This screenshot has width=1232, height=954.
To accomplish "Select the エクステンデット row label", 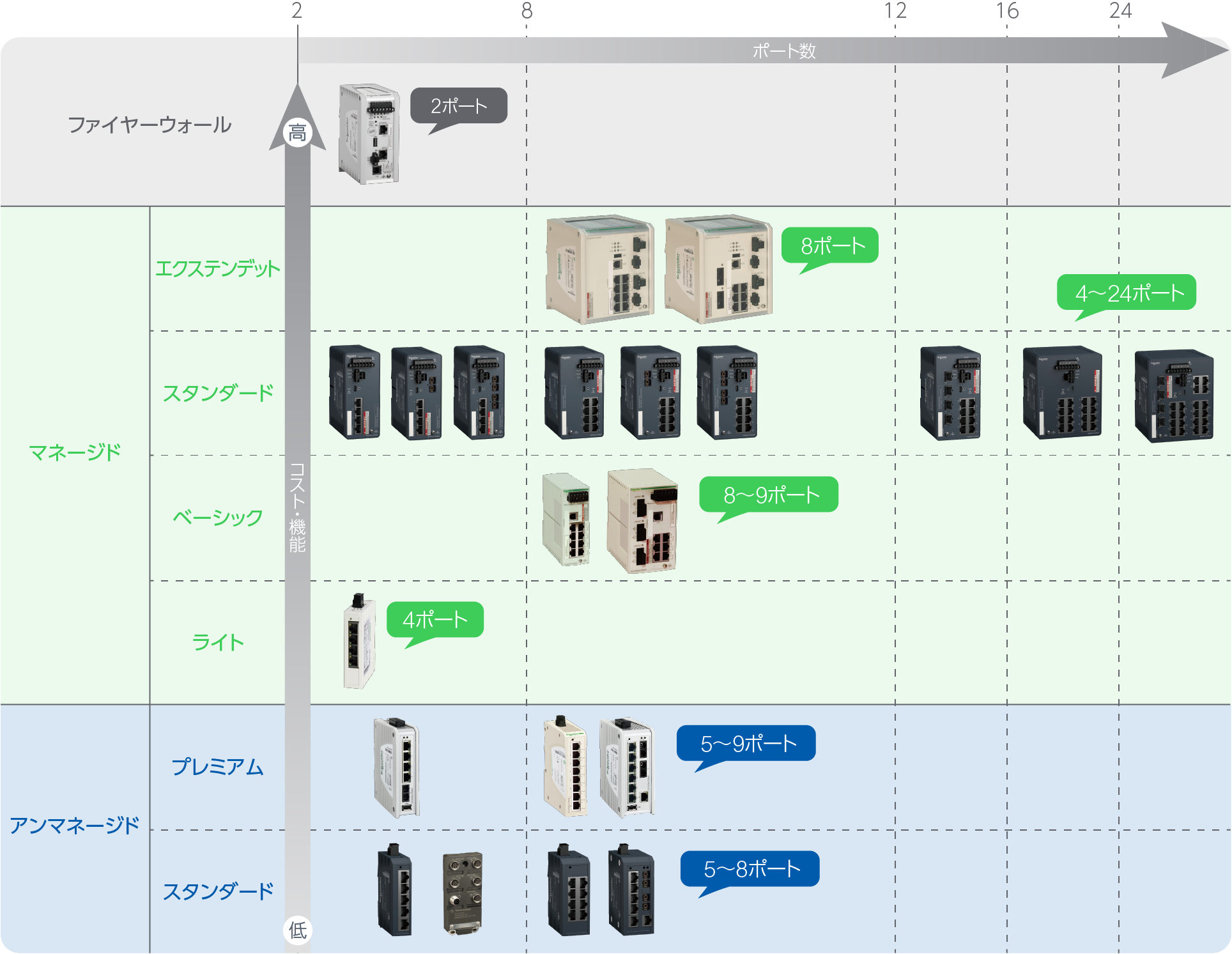I will 217,268.
